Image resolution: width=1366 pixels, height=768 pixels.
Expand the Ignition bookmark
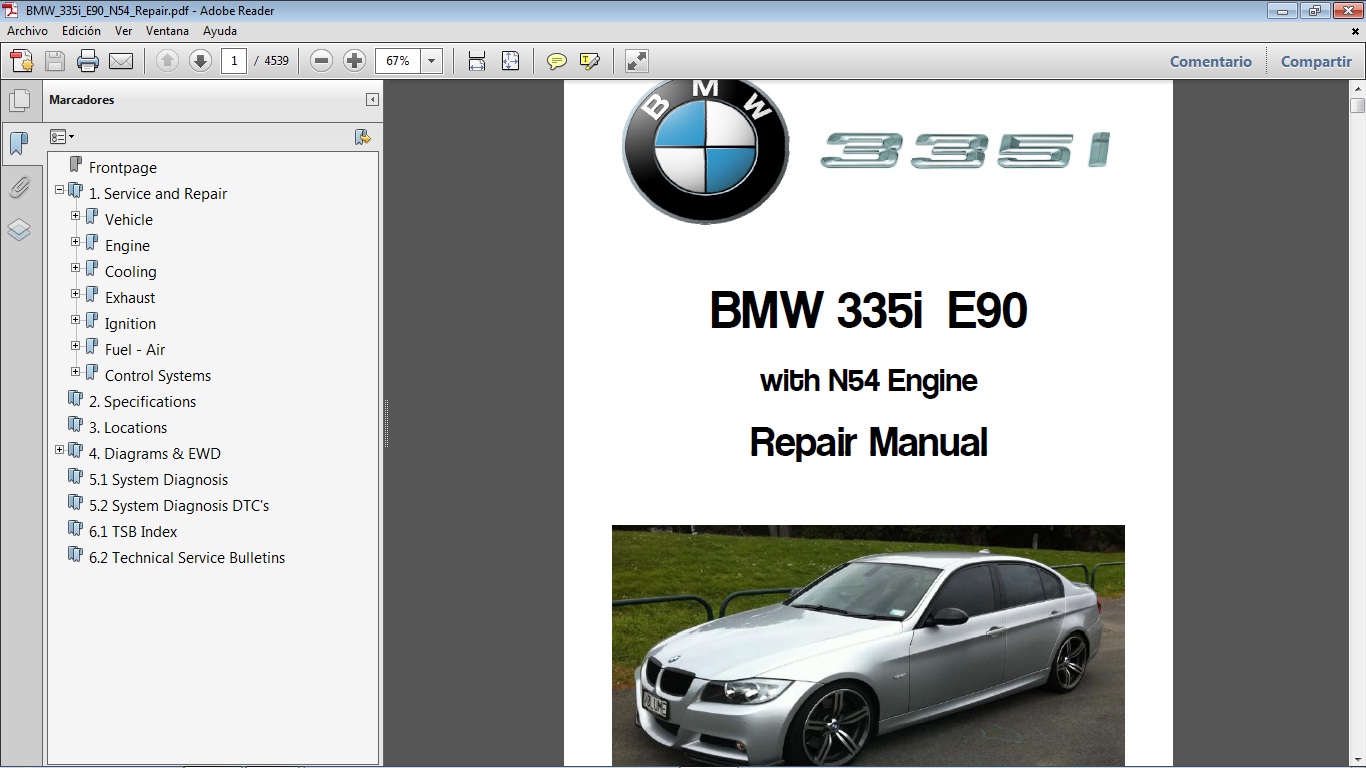(x=76, y=319)
